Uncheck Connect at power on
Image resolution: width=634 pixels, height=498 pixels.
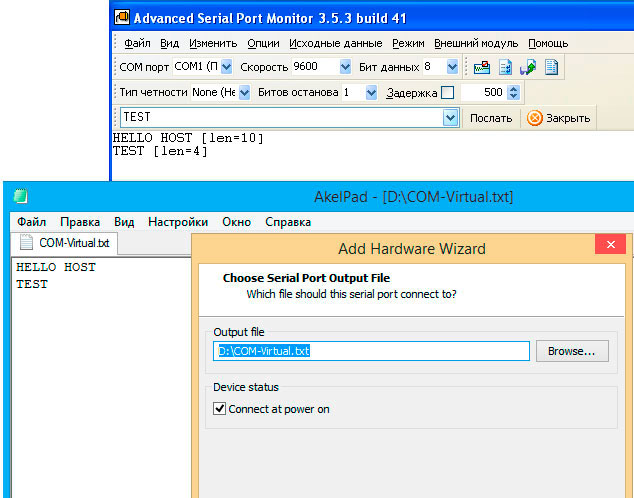[x=219, y=409]
